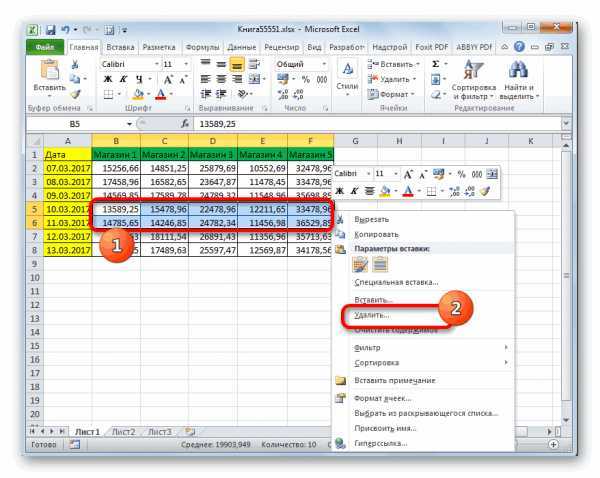
Task: Select the Лист2 sheet tab
Action: point(123,432)
